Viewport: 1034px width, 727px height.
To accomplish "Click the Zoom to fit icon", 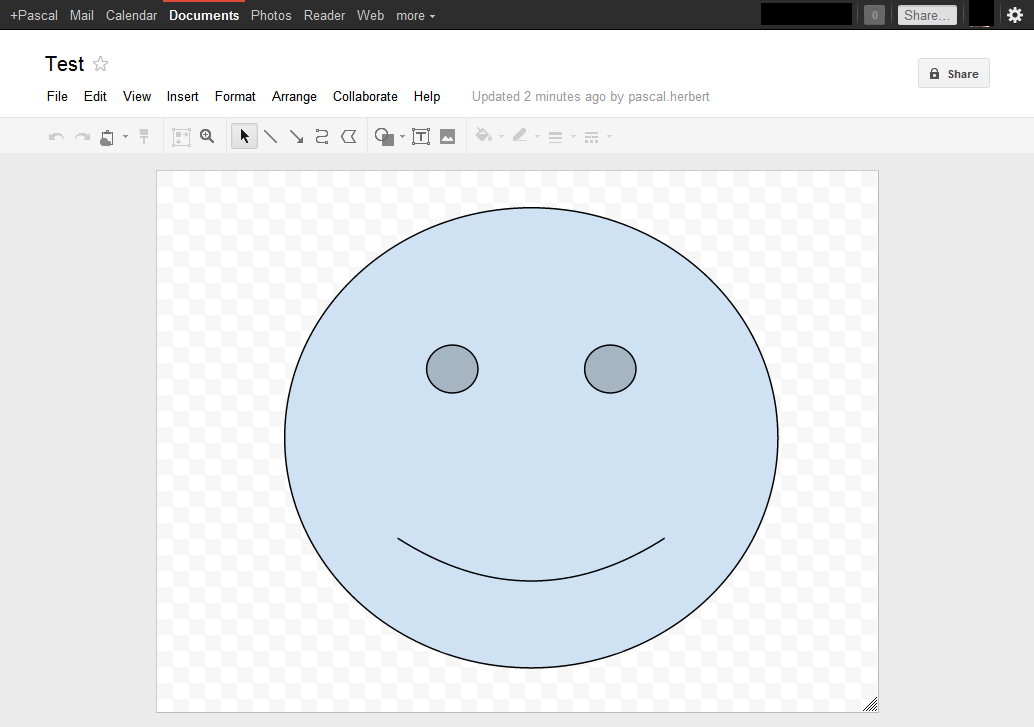I will (x=181, y=137).
